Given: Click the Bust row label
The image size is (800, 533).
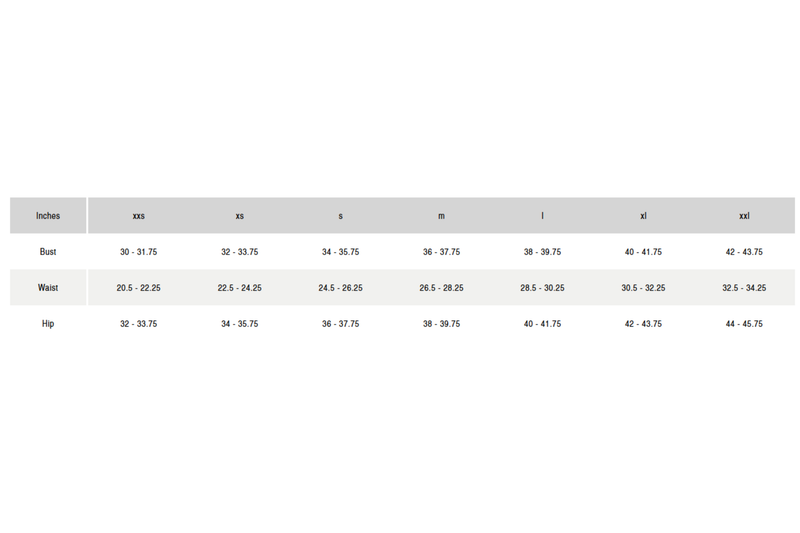Looking at the screenshot, I should tap(48, 252).
